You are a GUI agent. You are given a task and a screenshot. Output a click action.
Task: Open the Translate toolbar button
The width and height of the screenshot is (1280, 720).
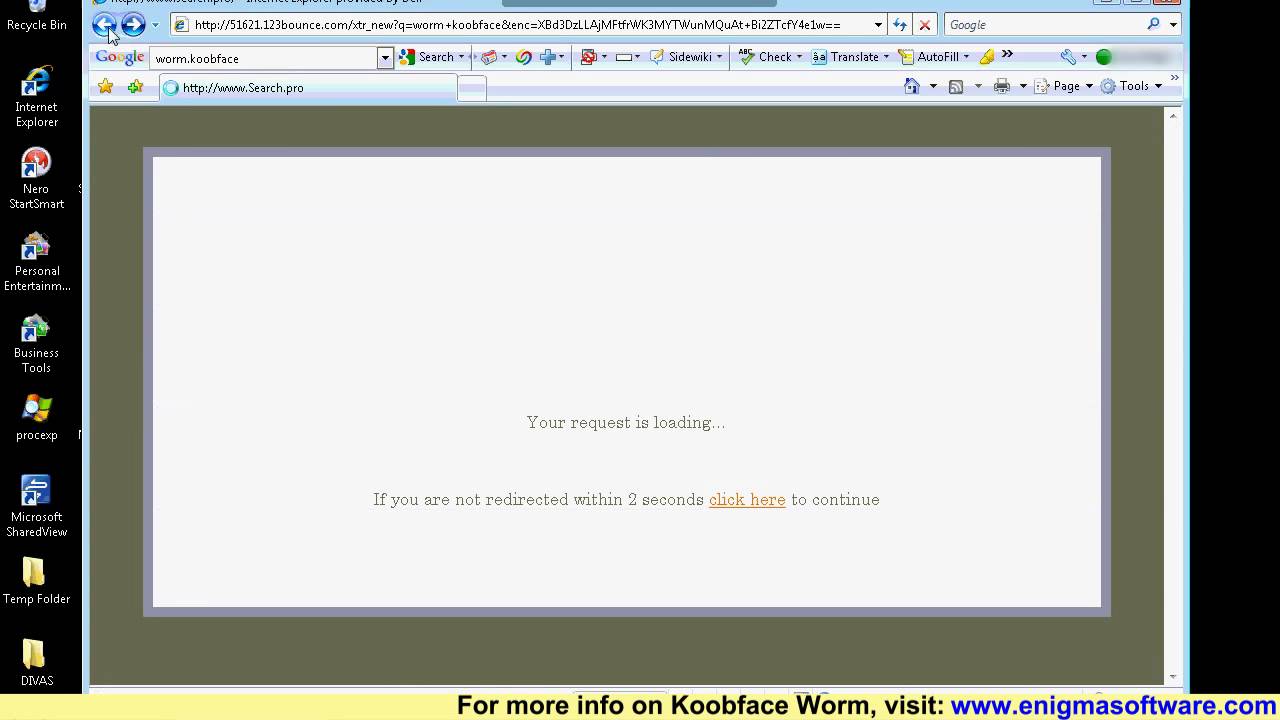(x=849, y=57)
